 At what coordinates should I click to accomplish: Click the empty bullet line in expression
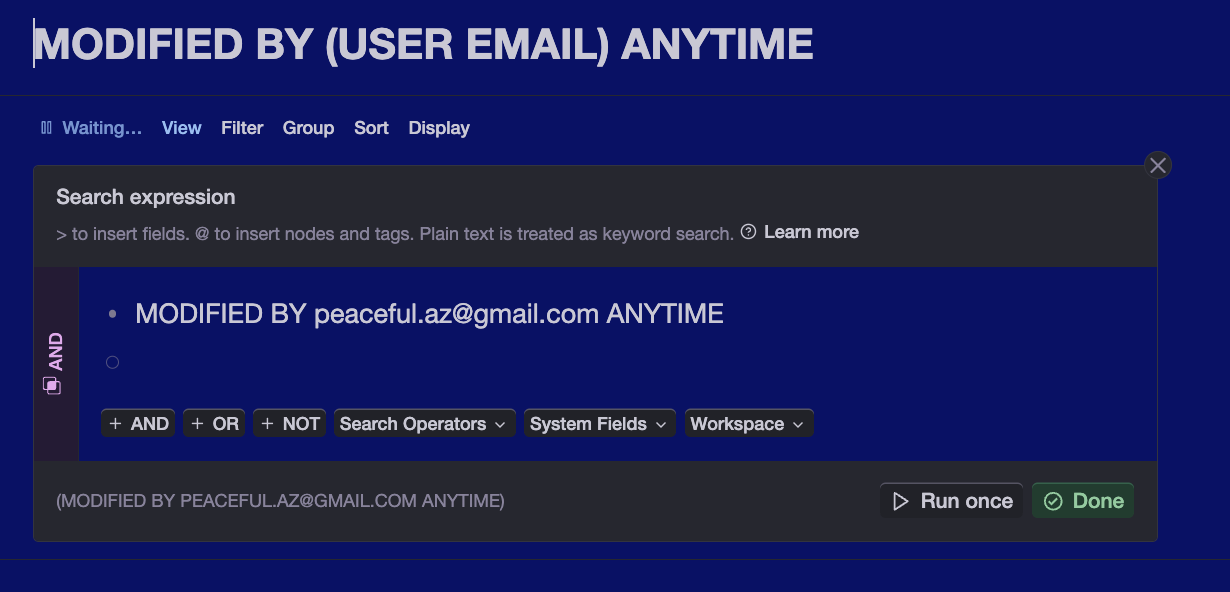(113, 362)
